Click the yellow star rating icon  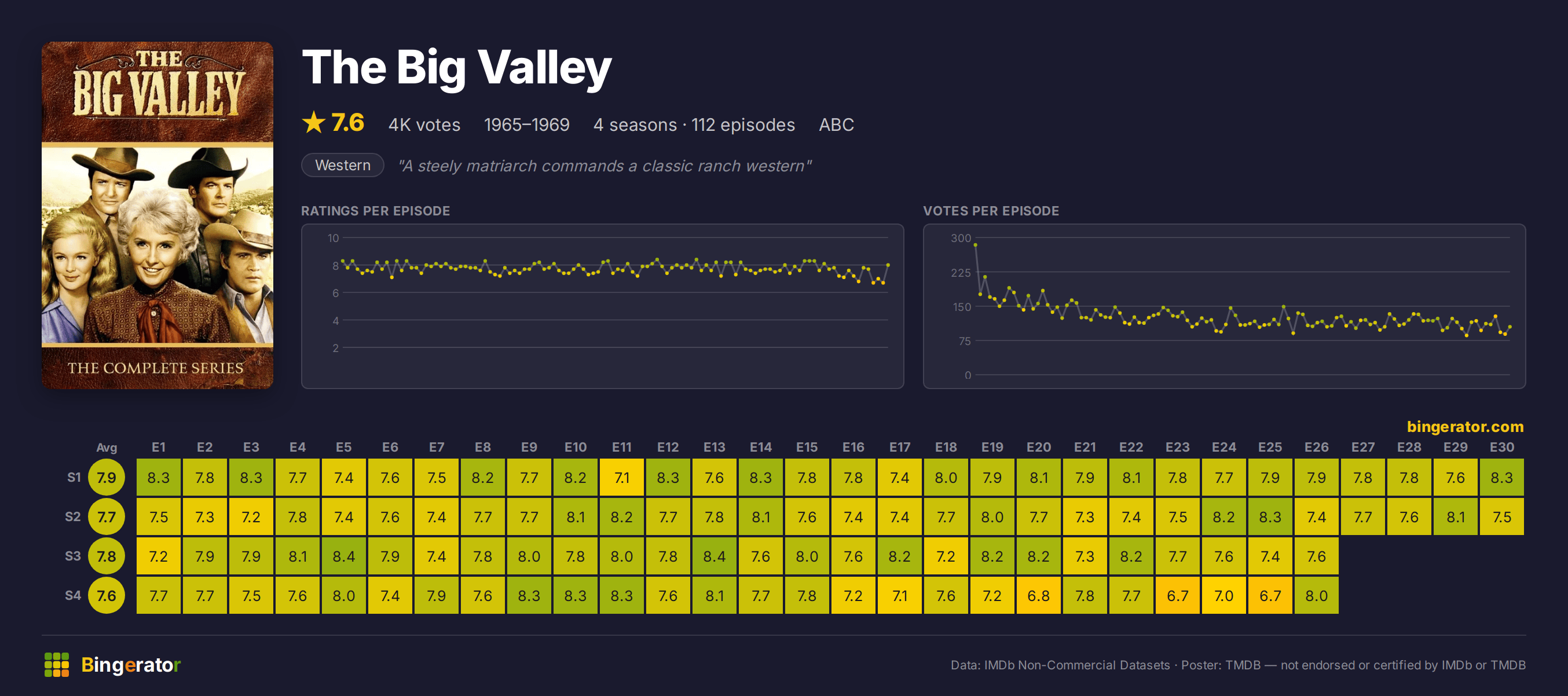click(314, 122)
